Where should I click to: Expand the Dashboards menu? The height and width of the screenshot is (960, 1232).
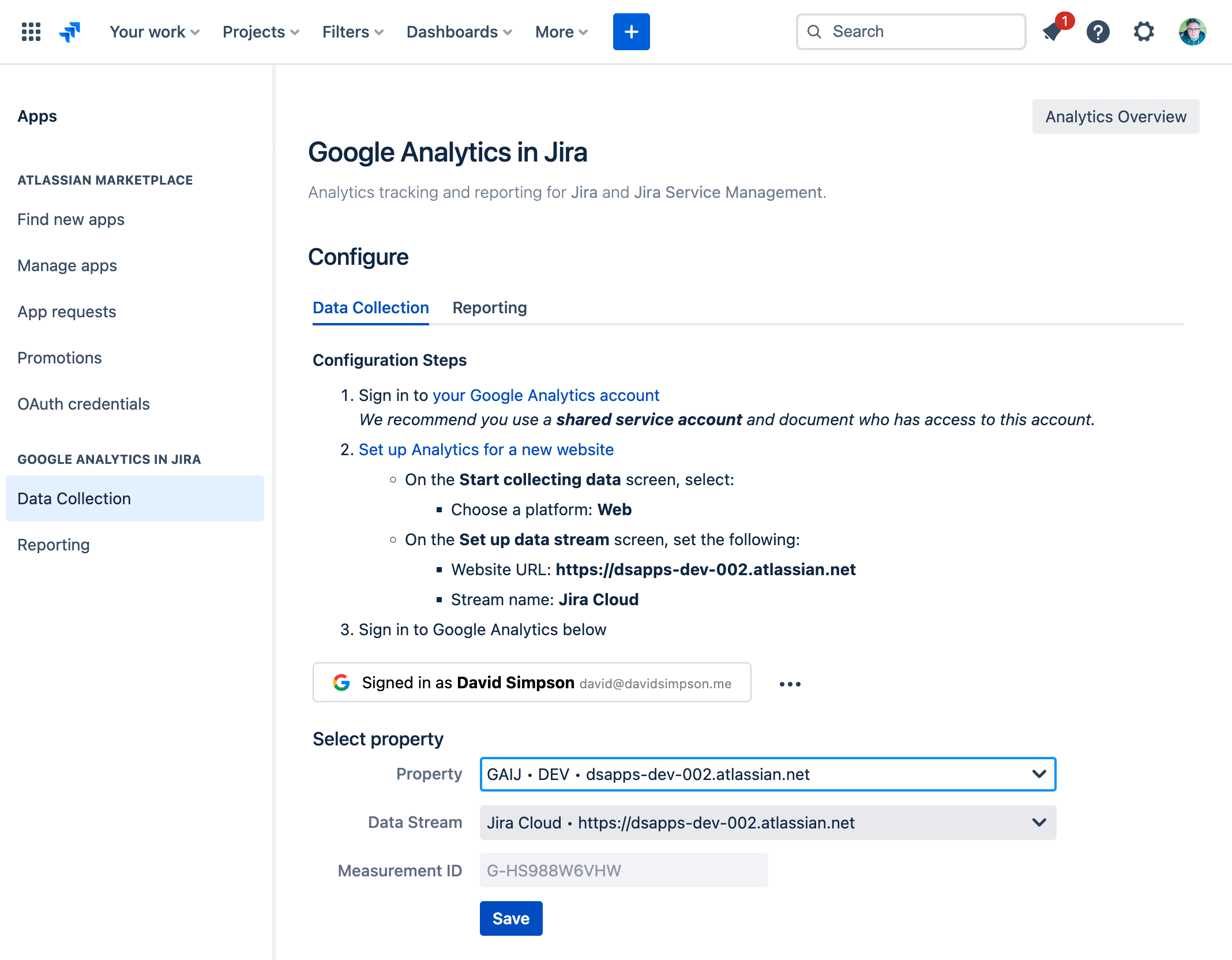click(x=459, y=32)
